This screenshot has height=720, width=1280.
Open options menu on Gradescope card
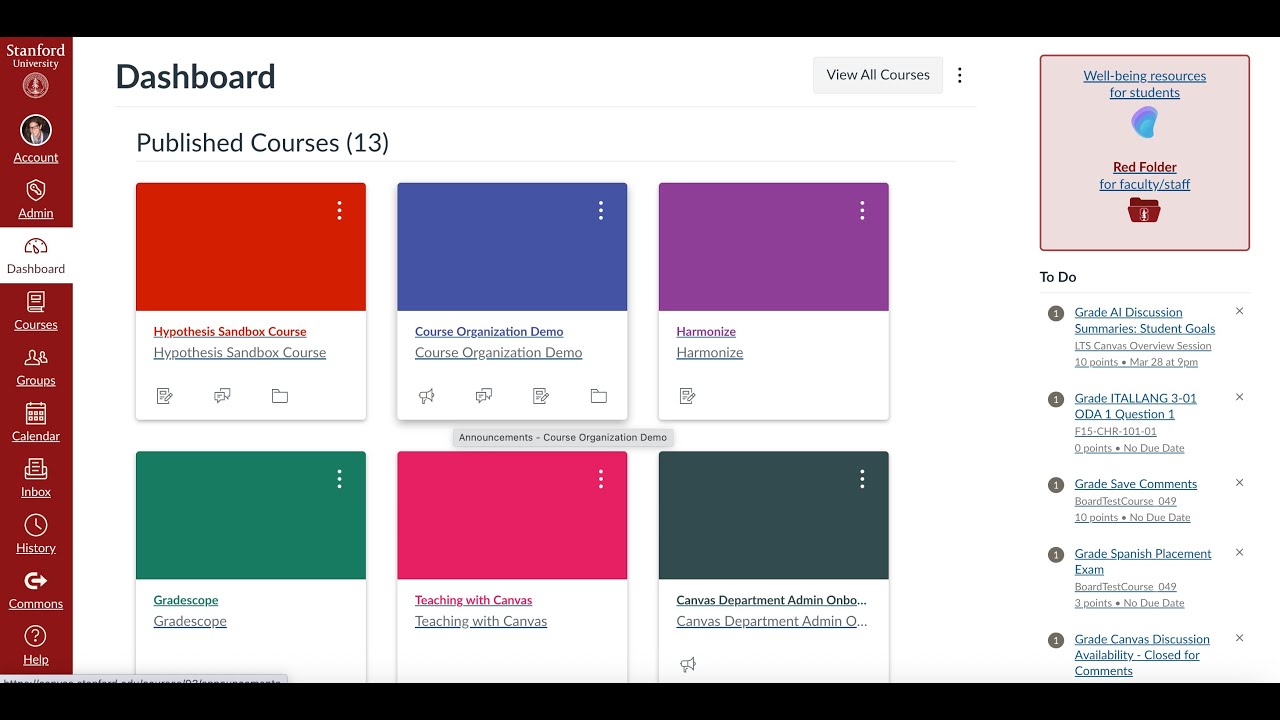[x=340, y=479]
